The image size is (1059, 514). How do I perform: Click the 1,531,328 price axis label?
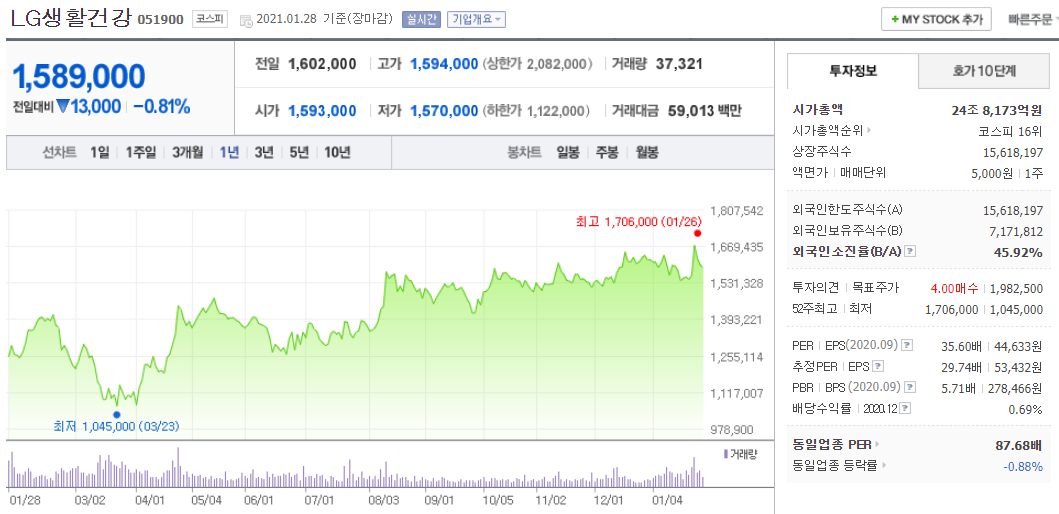click(738, 283)
